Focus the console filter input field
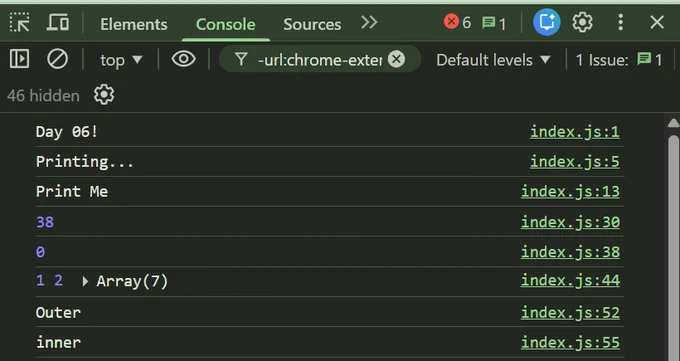680x361 pixels. coord(320,60)
